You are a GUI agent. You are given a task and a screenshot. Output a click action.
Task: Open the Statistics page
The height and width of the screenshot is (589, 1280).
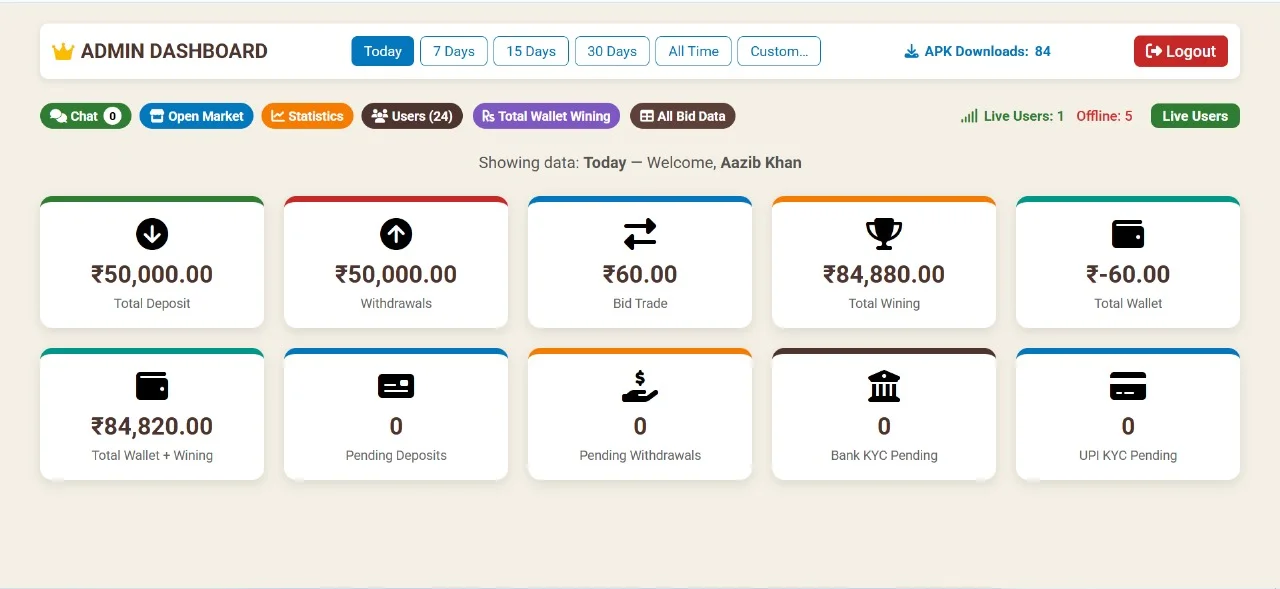click(308, 116)
